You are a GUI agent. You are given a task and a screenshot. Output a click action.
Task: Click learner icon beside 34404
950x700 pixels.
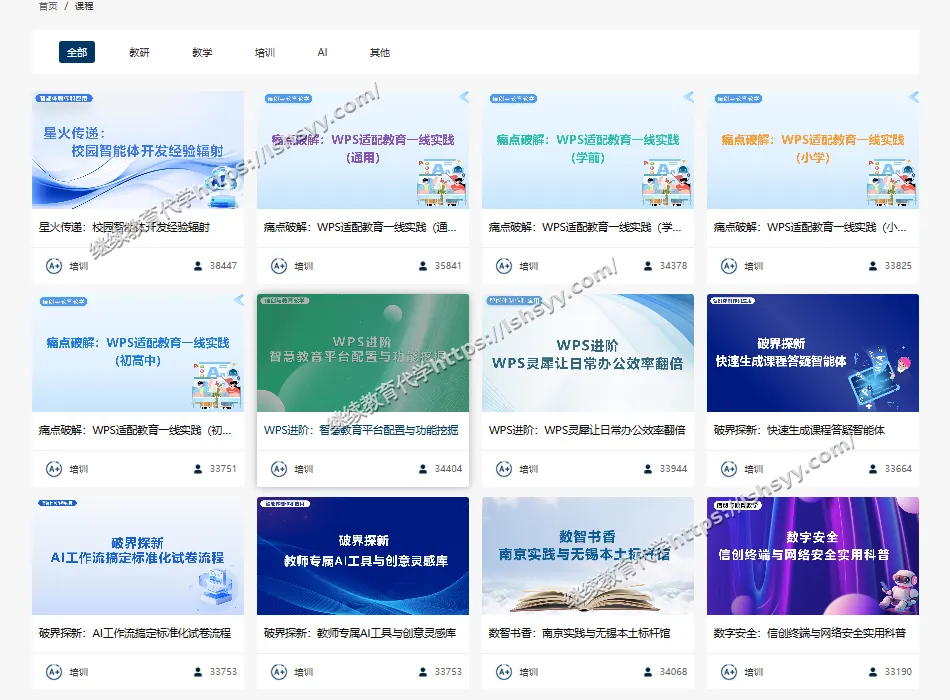click(423, 469)
